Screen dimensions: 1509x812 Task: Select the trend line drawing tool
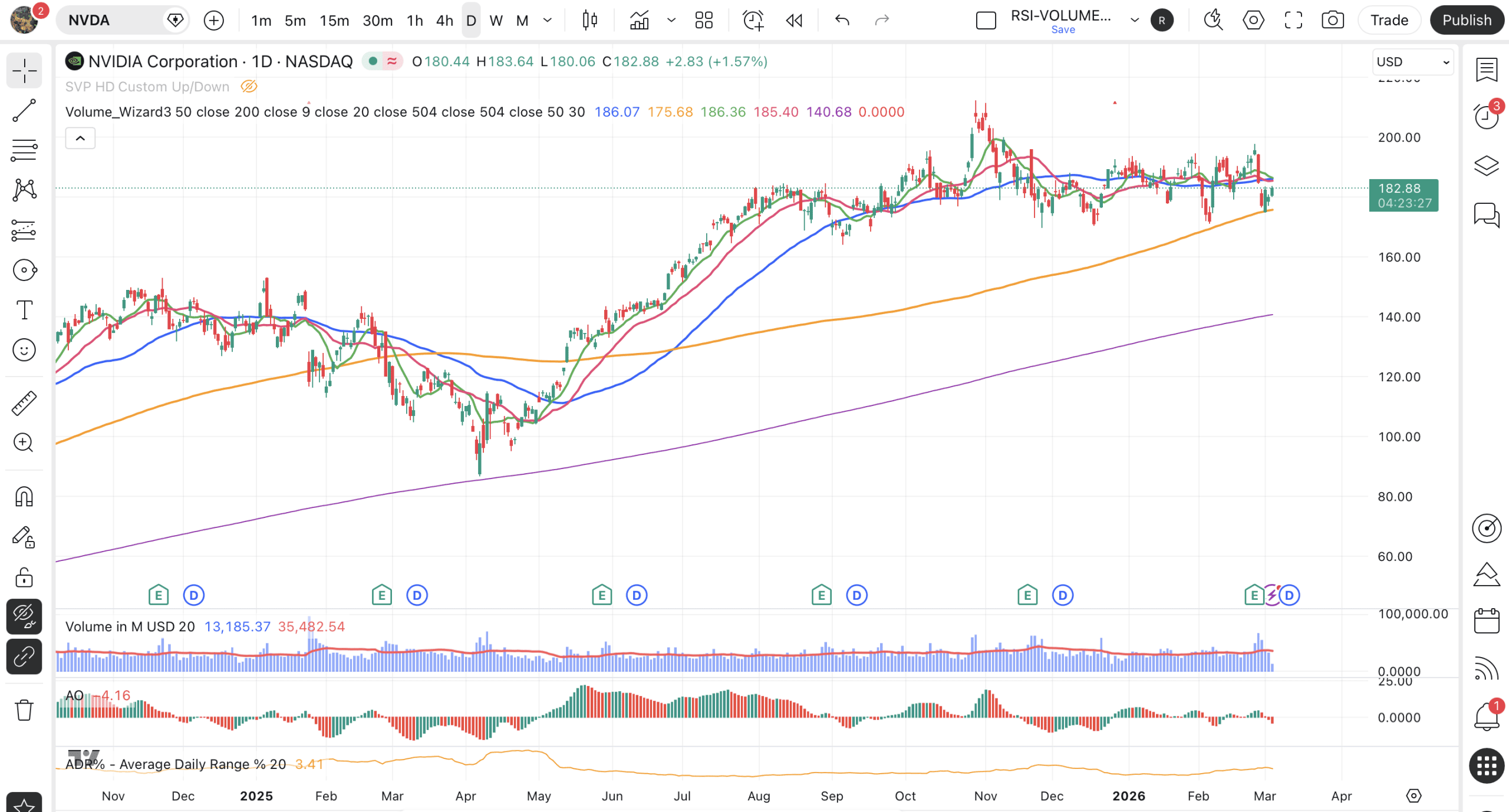click(24, 110)
